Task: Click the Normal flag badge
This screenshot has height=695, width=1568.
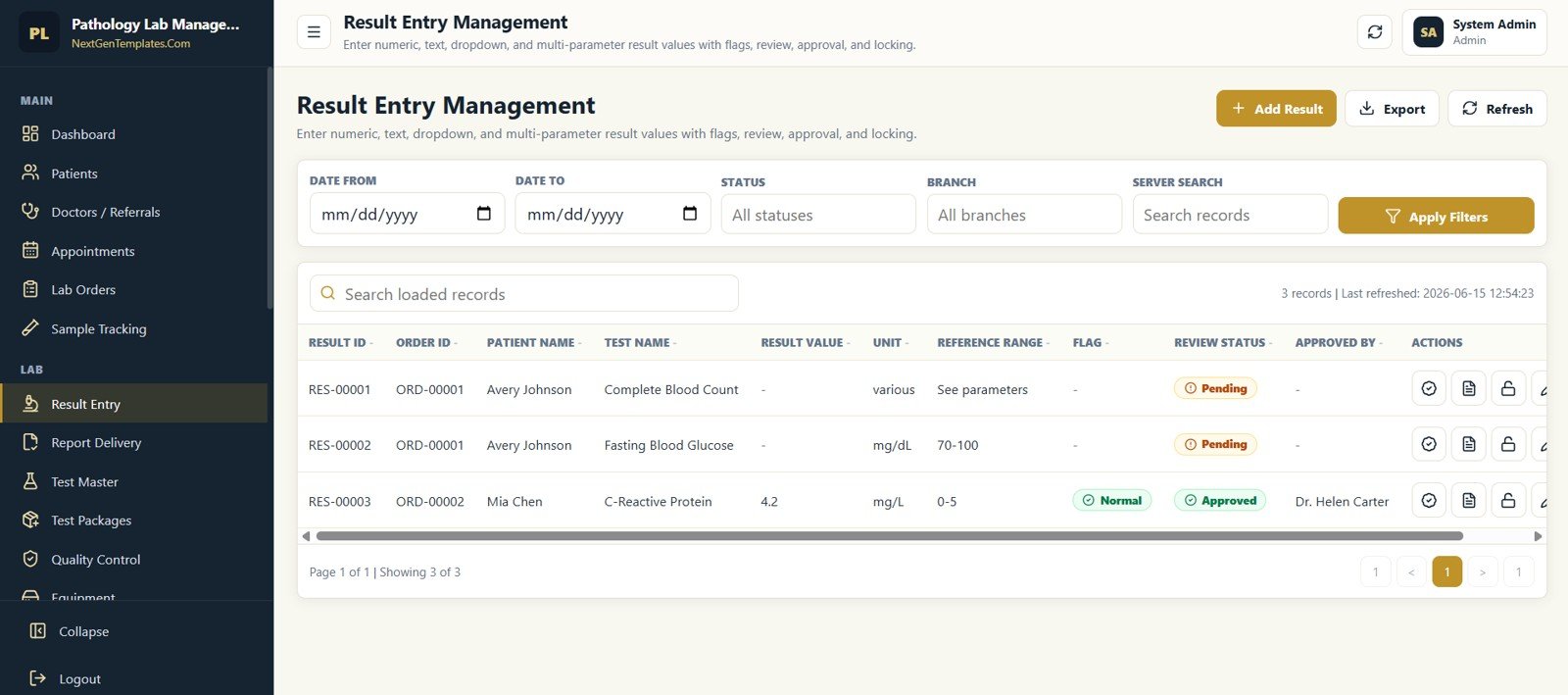Action: tap(1112, 500)
